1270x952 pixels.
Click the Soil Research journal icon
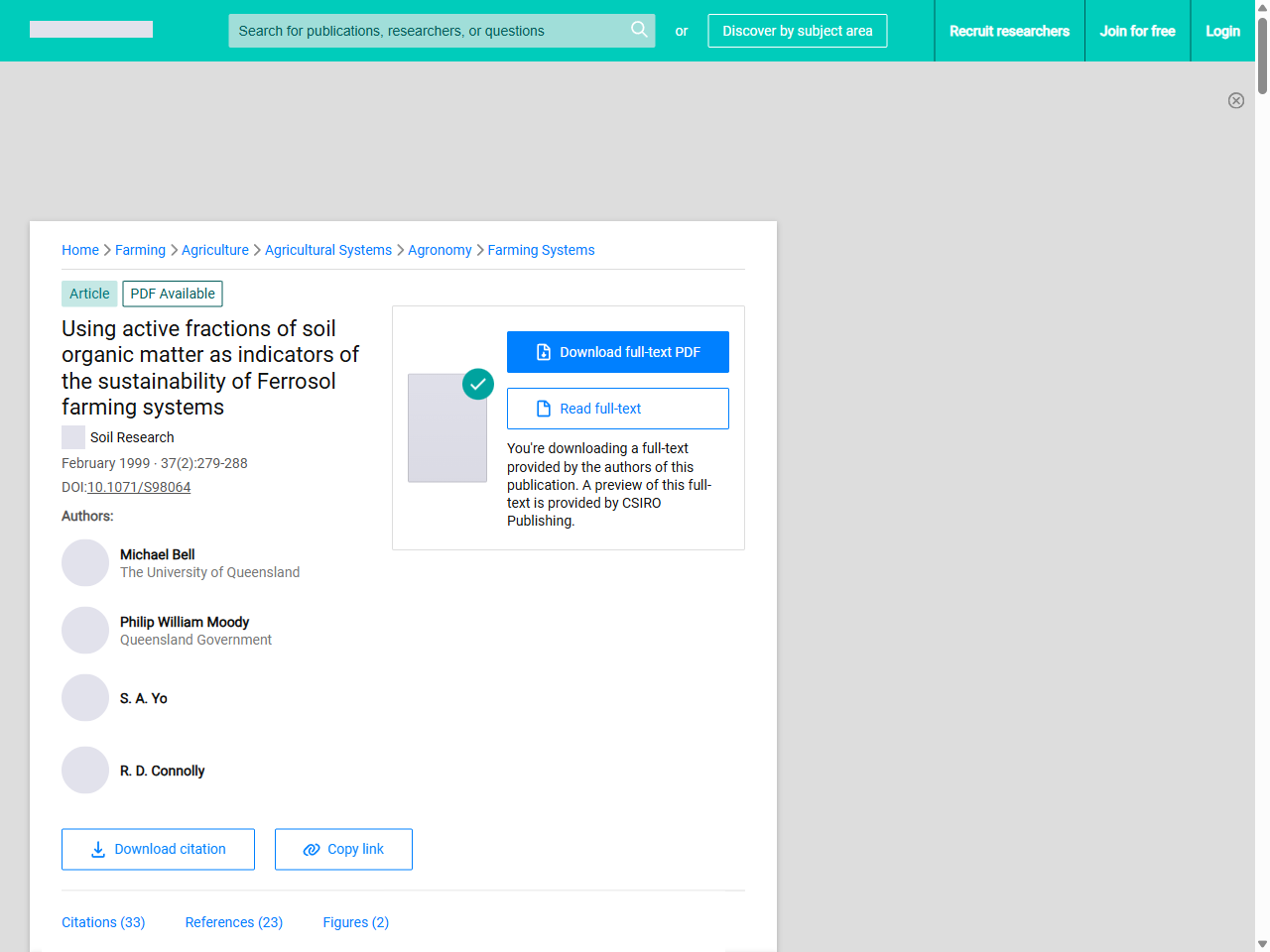tap(73, 437)
